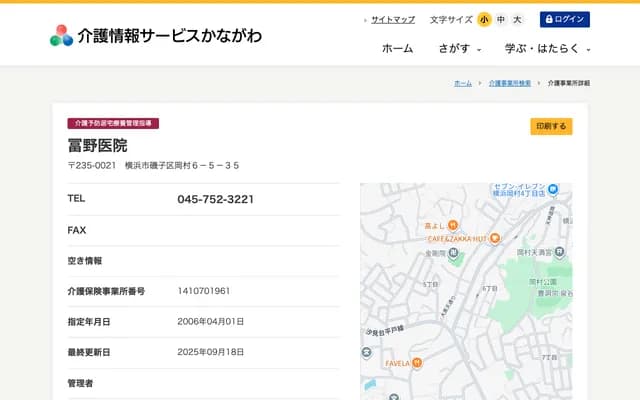Image resolution: width=640 pixels, height=400 pixels.
Task: Go to ホーム in main navigation
Action: click(x=397, y=49)
